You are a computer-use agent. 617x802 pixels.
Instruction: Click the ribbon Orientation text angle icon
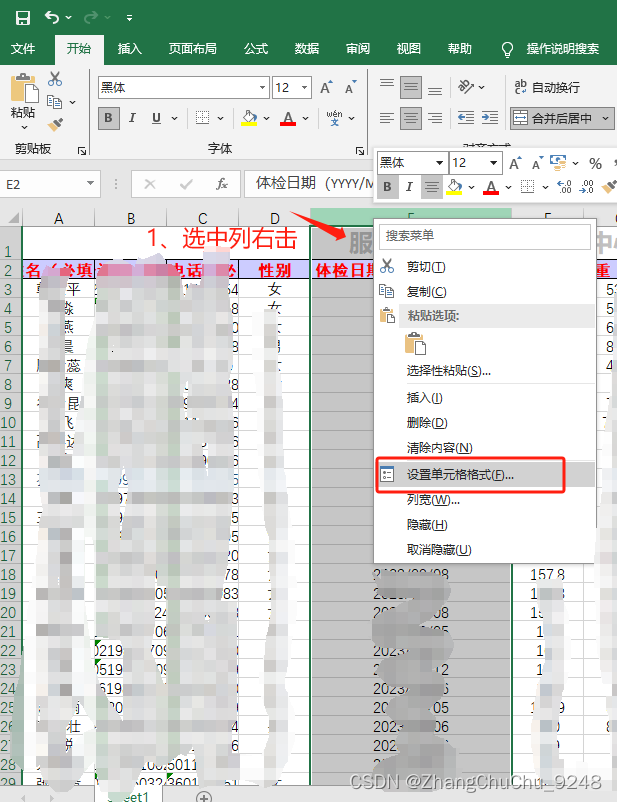coord(466,87)
